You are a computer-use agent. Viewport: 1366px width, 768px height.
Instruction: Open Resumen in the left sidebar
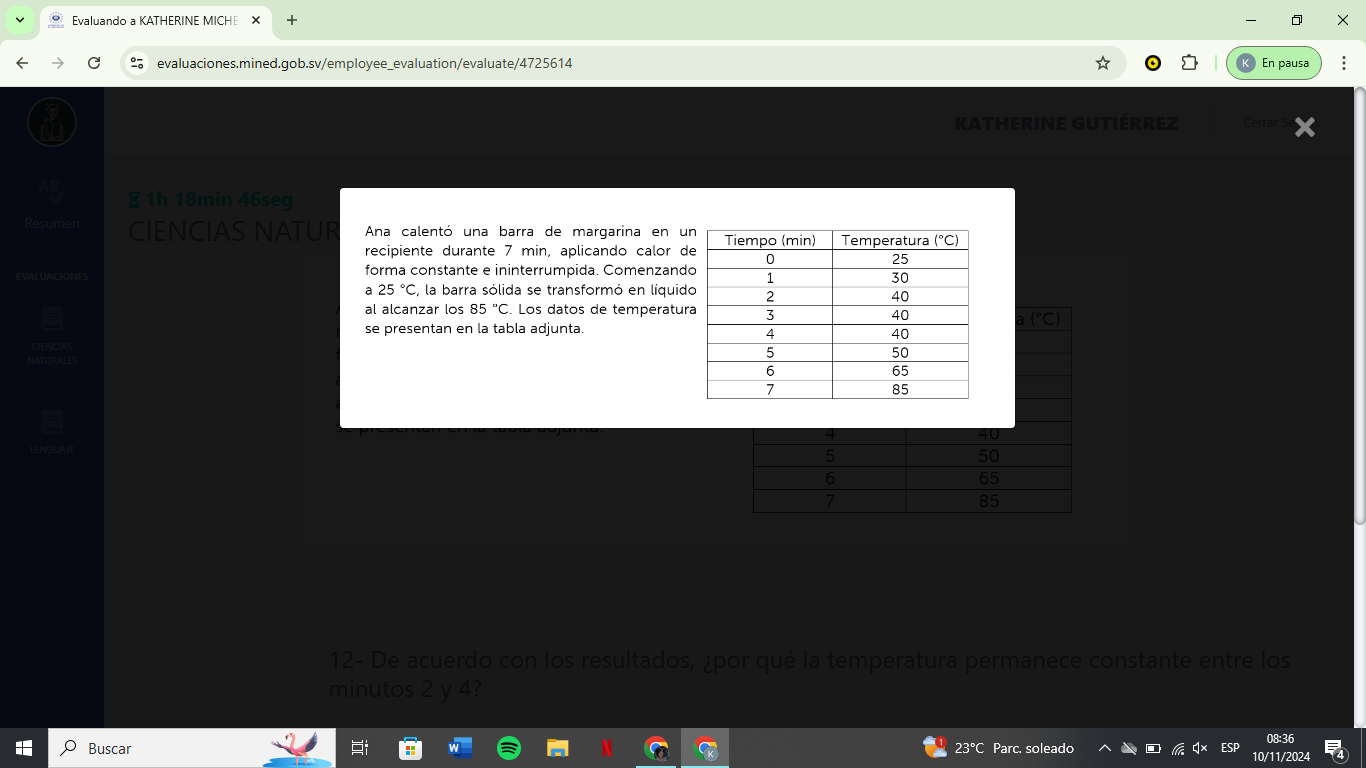click(x=52, y=205)
